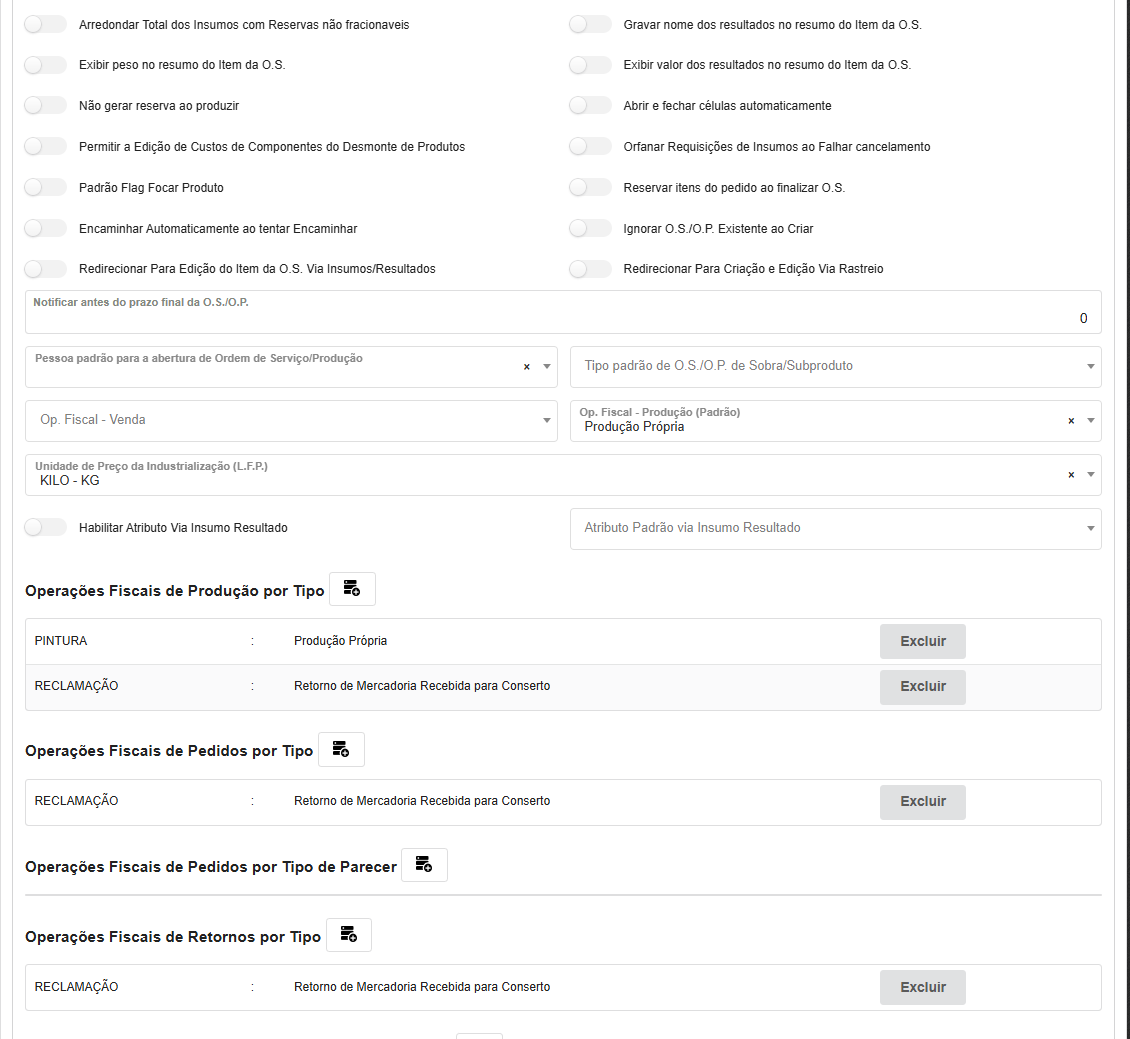Click Excluir for RECLAMAÇÃO under Retornos por Tipo
This screenshot has height=1039, width=1130.
tap(922, 987)
